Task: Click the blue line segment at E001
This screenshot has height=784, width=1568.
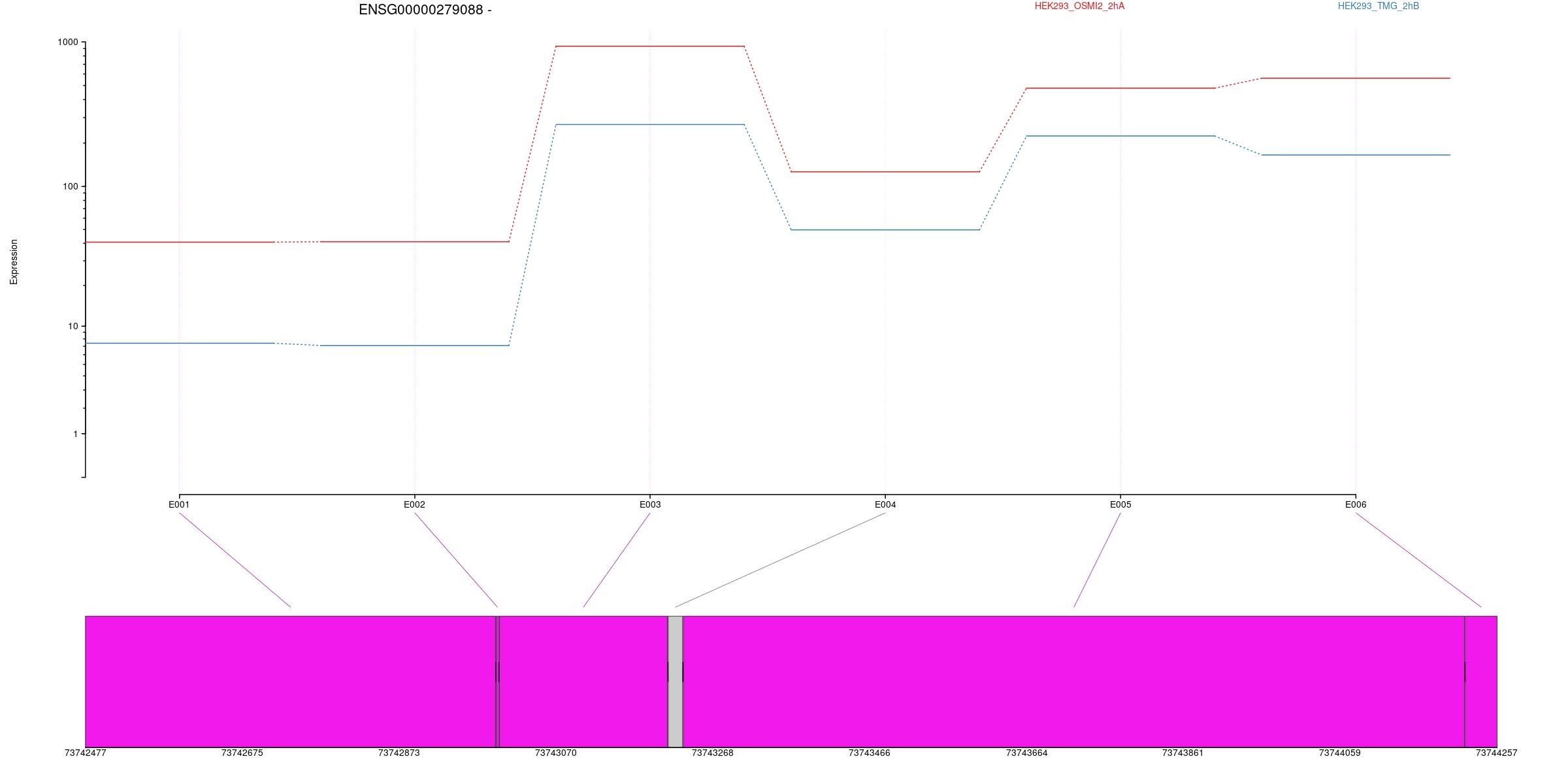Action: [180, 343]
